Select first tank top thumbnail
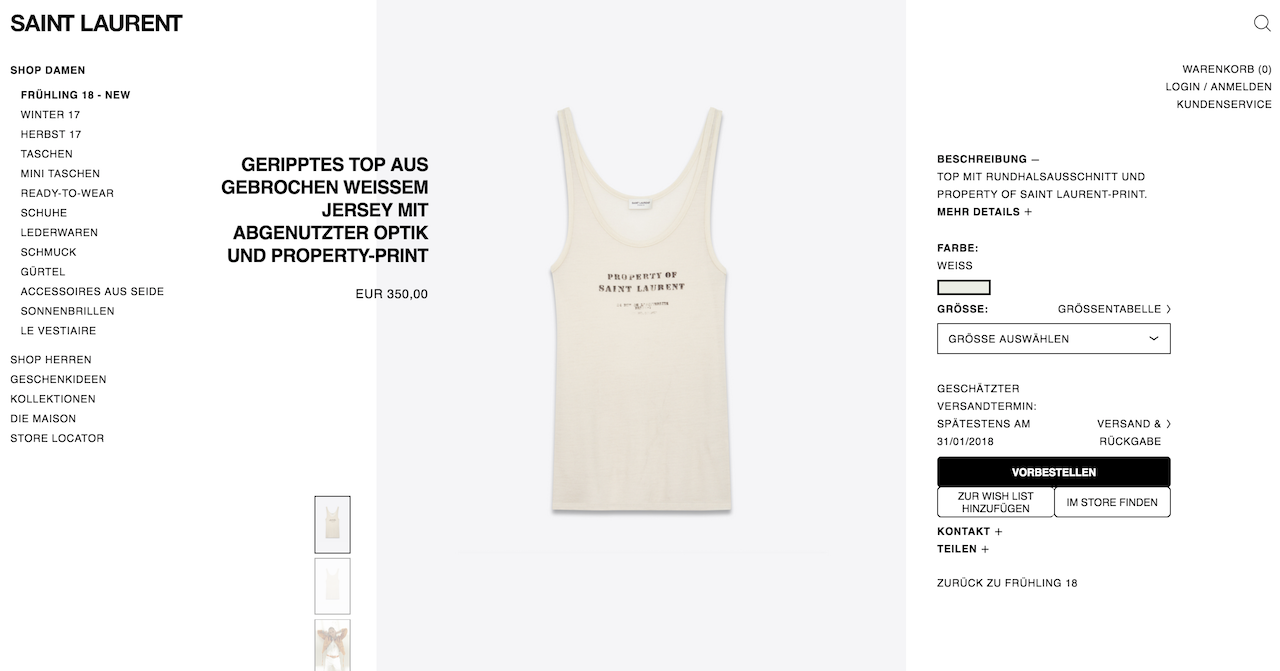 [x=332, y=524]
